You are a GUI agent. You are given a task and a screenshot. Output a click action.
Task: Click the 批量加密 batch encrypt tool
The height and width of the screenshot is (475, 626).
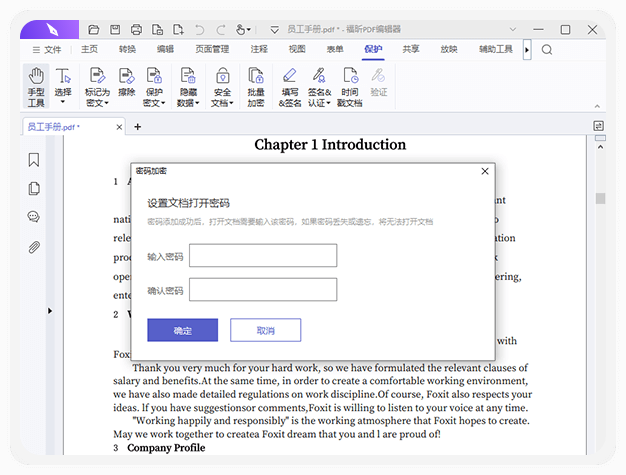(256, 87)
